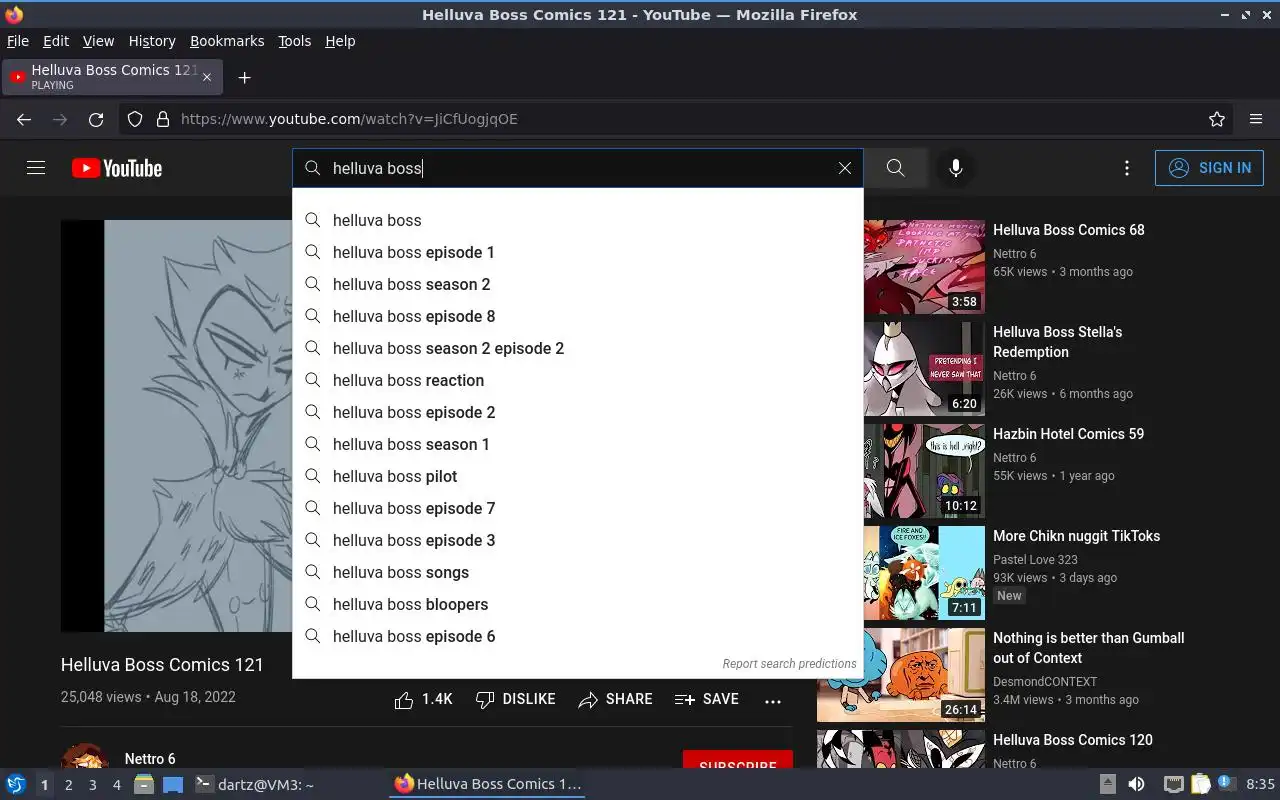Screen dimensions: 1280x800
Task: Click the Subscribe button
Action: tap(738, 760)
